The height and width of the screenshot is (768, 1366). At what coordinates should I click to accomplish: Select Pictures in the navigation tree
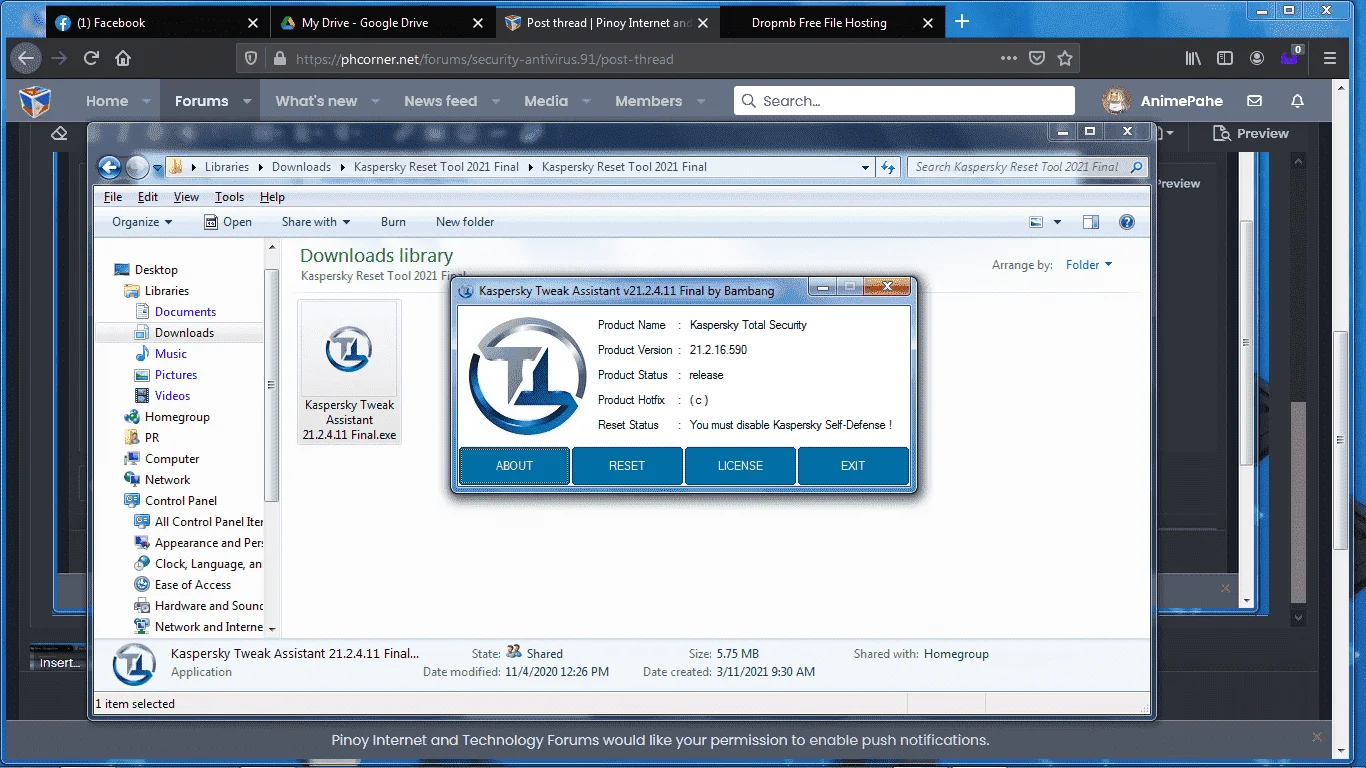(176, 375)
